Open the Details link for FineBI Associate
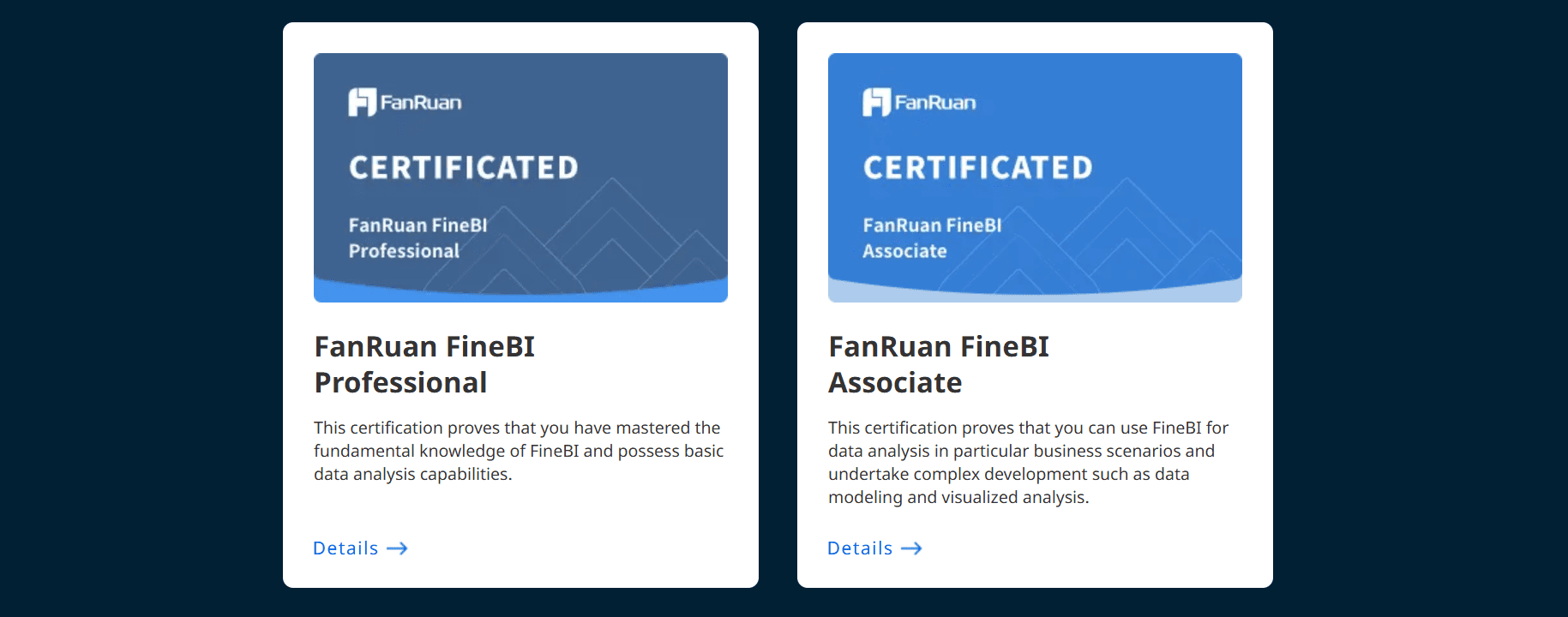 point(874,548)
